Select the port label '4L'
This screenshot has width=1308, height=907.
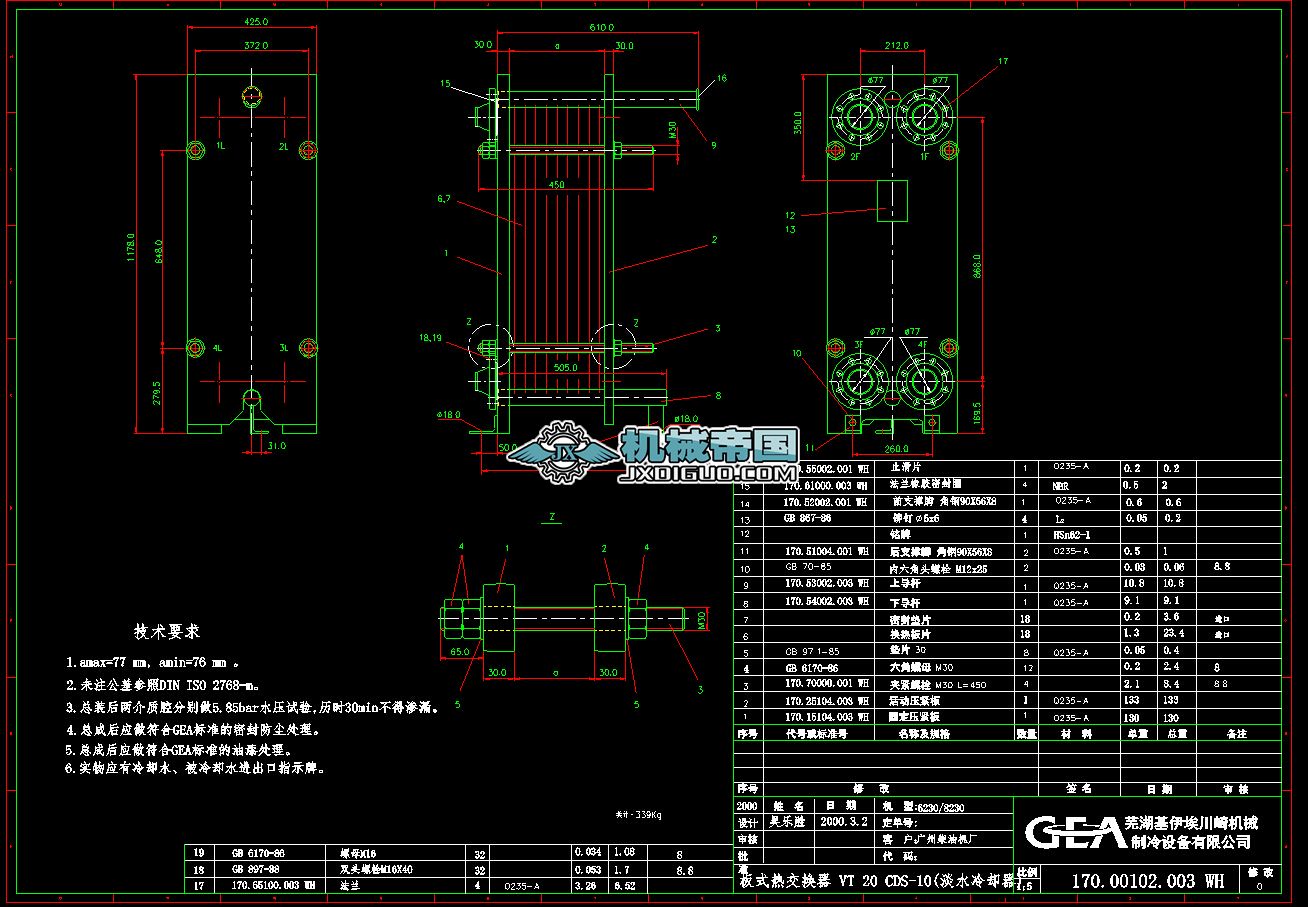click(x=218, y=348)
